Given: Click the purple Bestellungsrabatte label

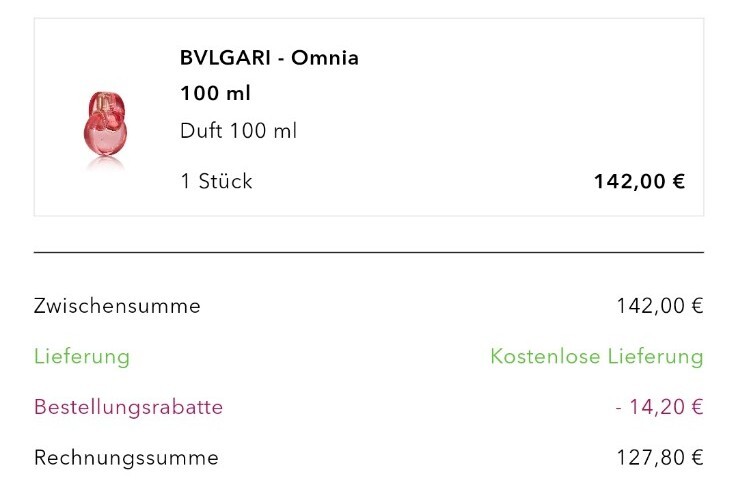Looking at the screenshot, I should pos(128,407).
